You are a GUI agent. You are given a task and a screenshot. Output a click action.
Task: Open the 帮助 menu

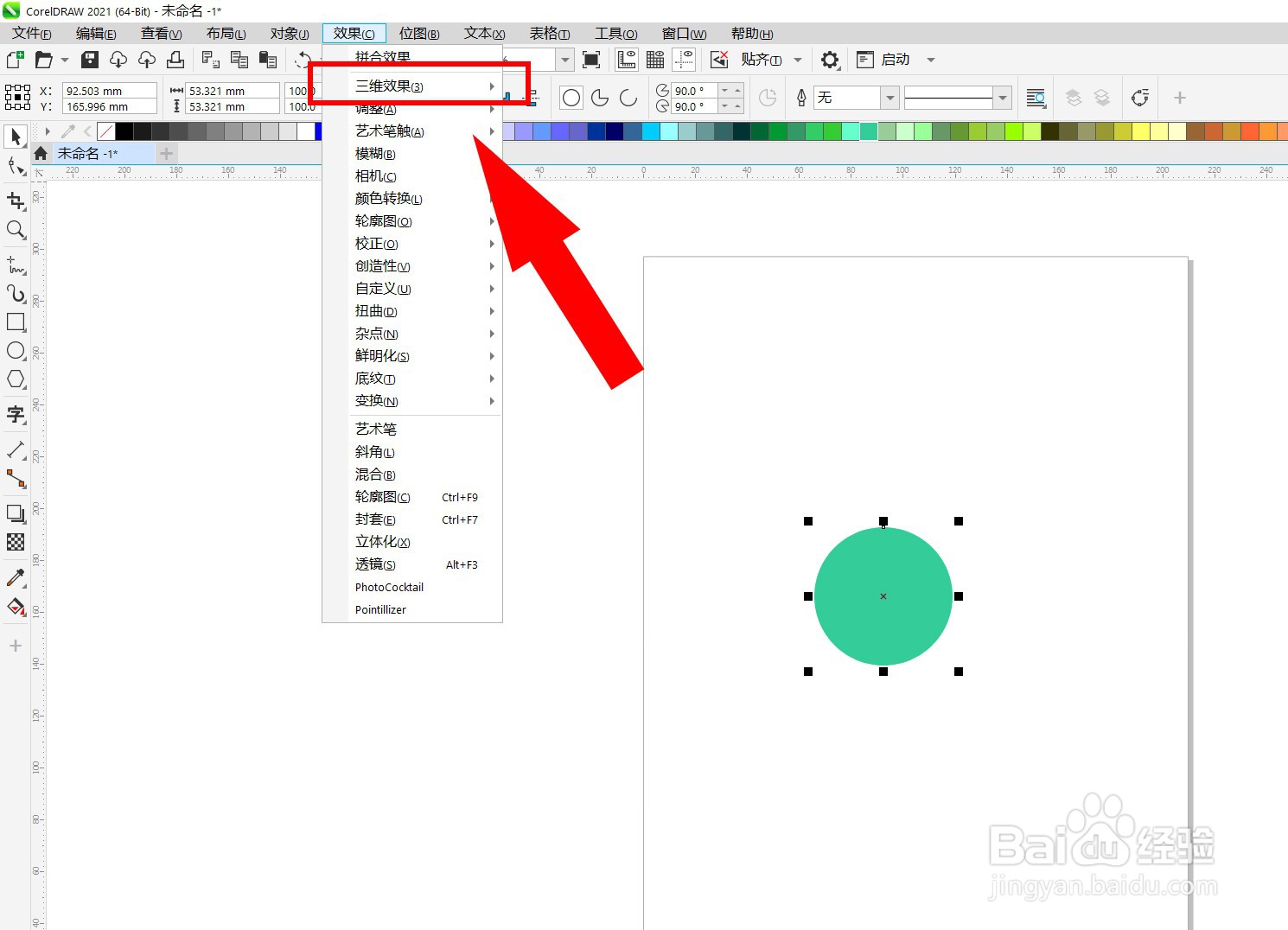[x=752, y=34]
